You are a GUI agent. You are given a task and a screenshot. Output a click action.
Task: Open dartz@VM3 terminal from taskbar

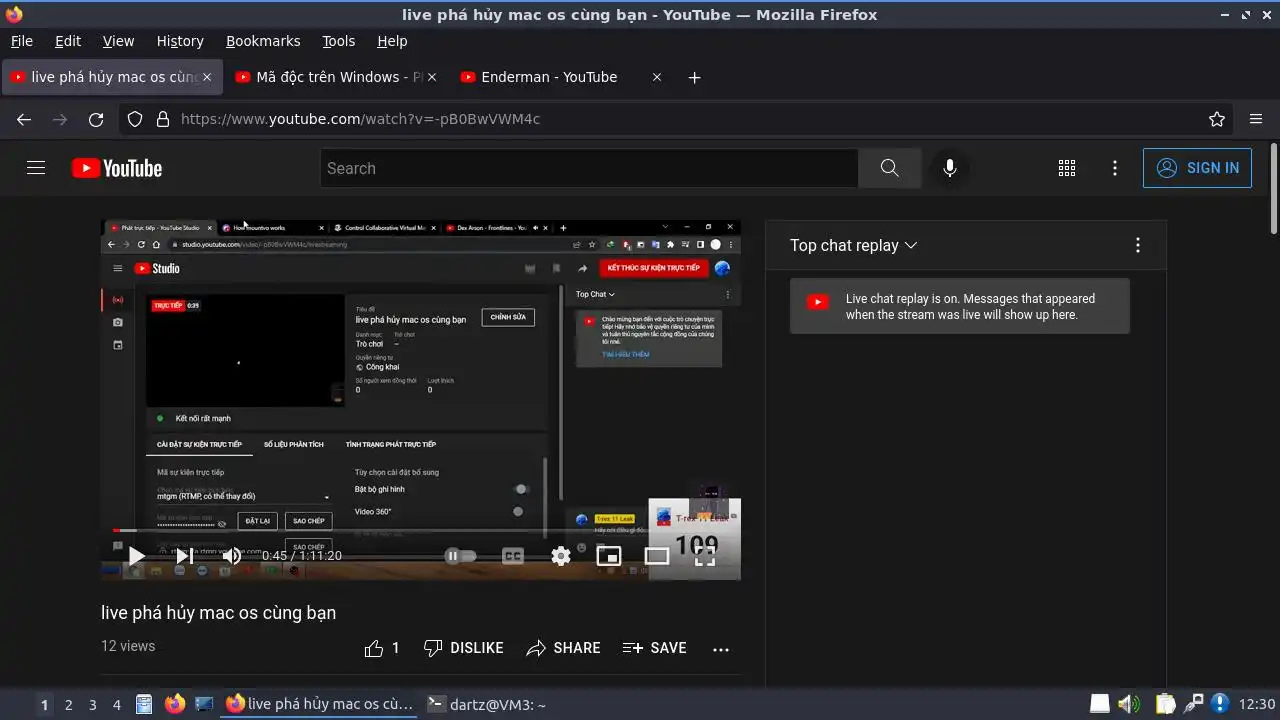(x=486, y=704)
